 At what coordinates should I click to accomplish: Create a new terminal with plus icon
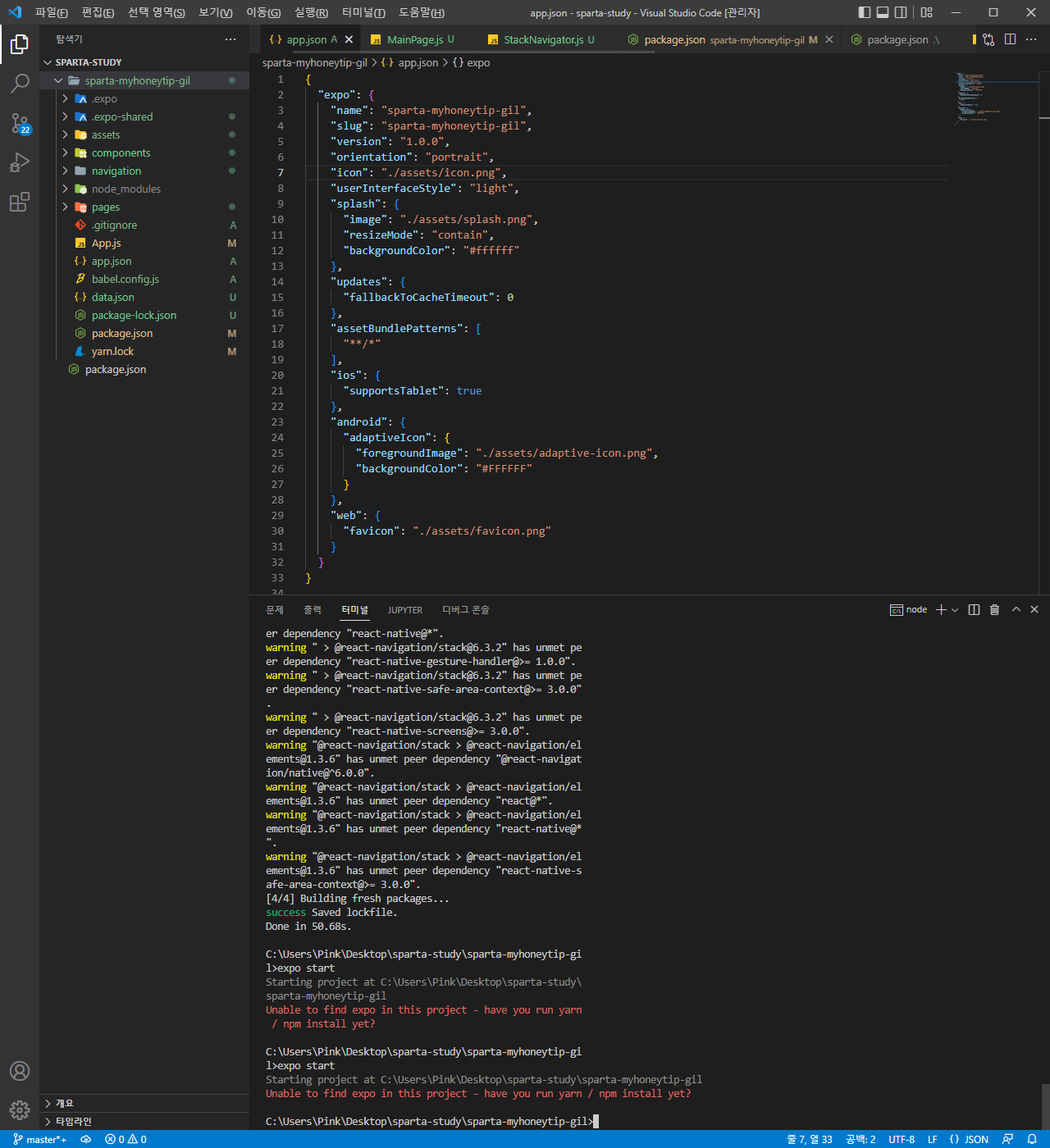coord(941,609)
